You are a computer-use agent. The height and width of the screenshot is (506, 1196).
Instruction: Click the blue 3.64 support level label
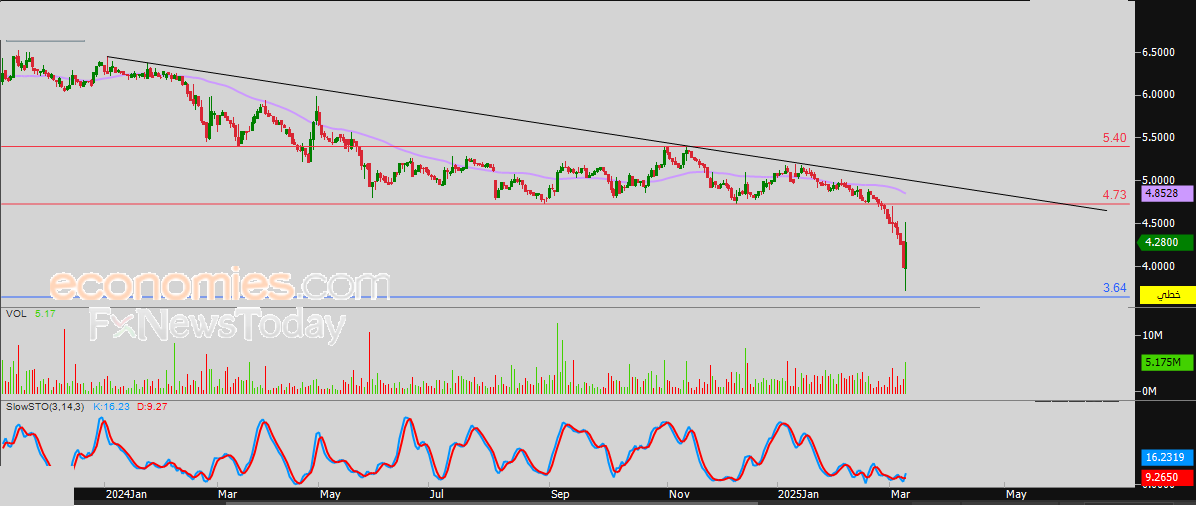click(x=1114, y=288)
